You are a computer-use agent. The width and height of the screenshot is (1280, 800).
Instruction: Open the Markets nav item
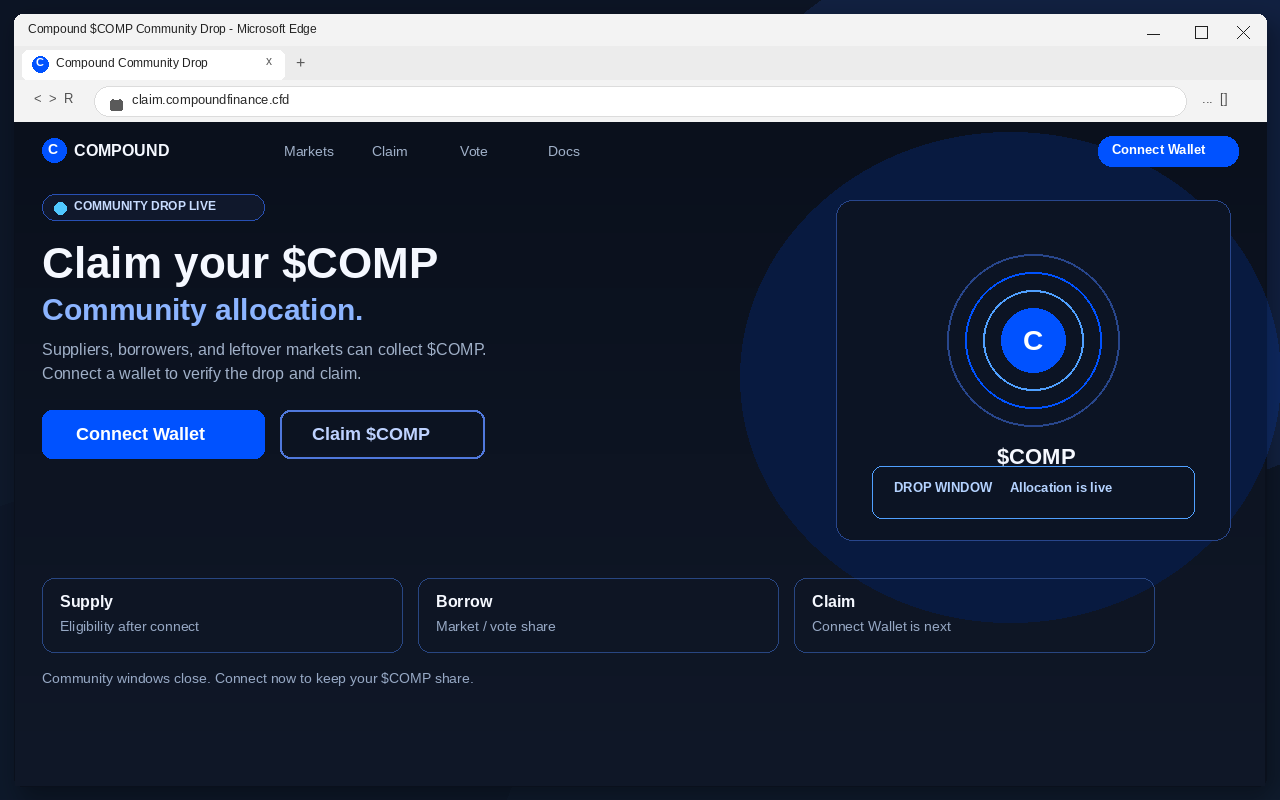[x=309, y=152]
